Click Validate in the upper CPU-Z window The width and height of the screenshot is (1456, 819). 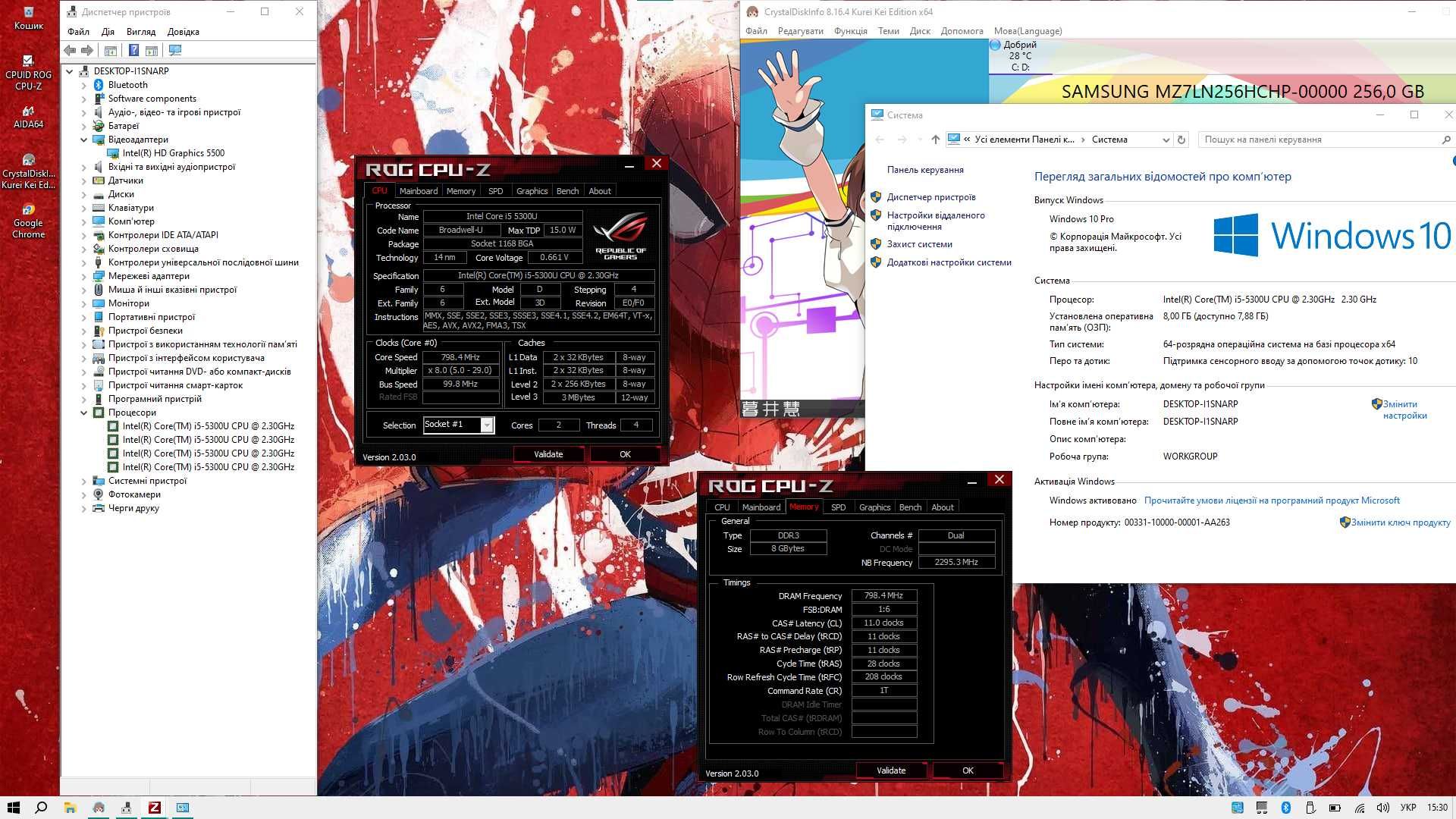click(x=548, y=454)
